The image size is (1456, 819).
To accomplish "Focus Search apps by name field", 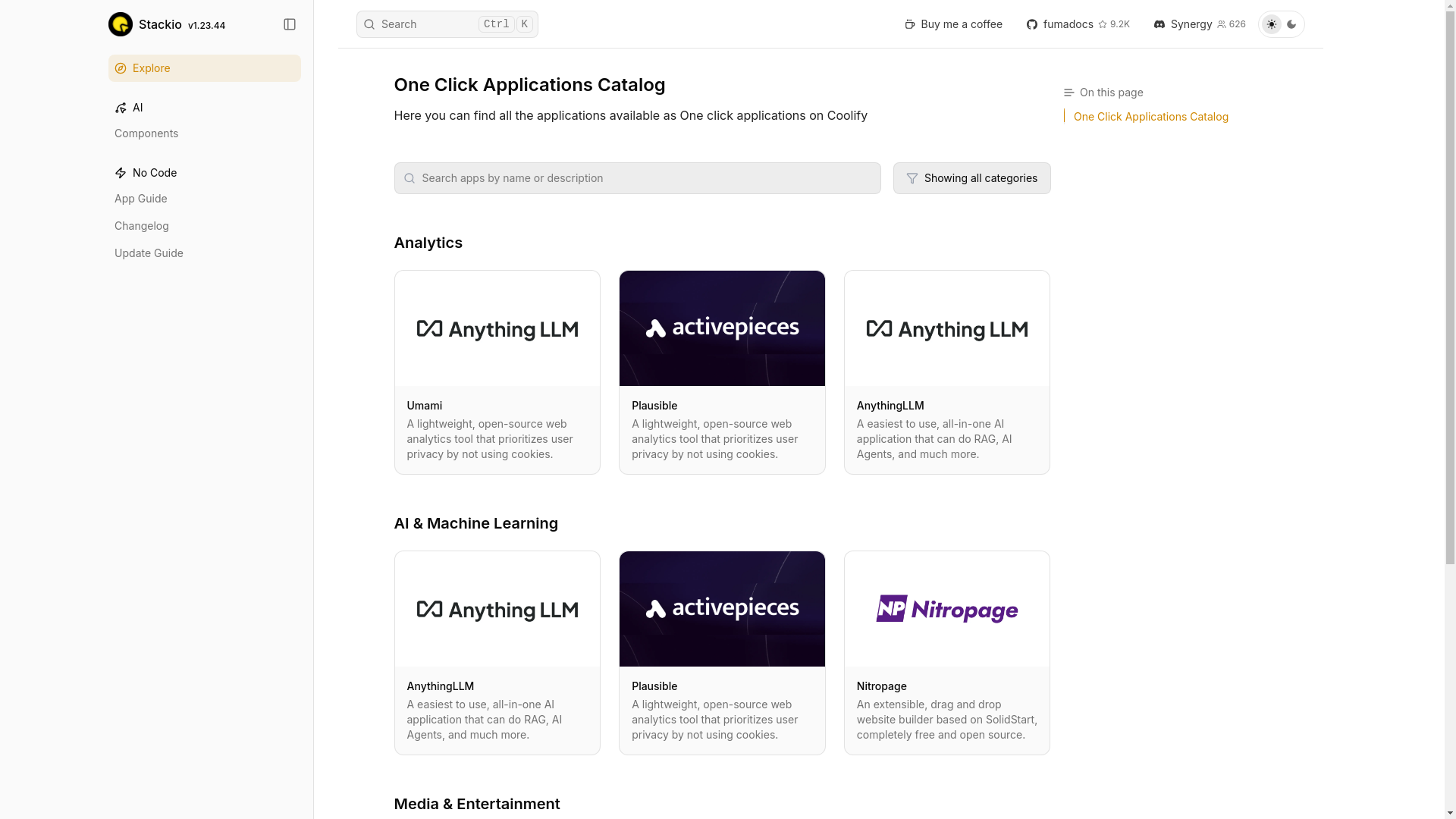I will click(x=638, y=178).
